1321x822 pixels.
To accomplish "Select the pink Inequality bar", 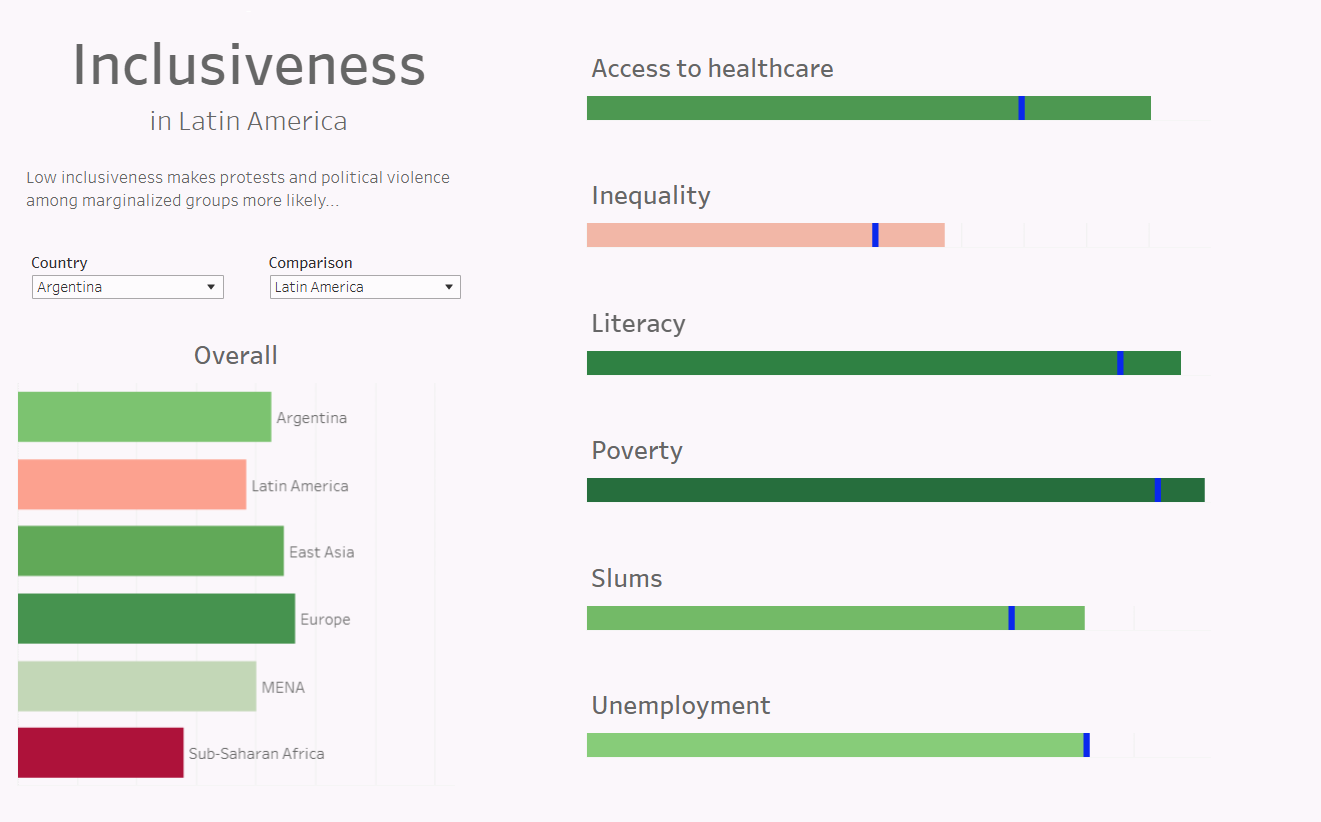I will pyautogui.click(x=730, y=235).
